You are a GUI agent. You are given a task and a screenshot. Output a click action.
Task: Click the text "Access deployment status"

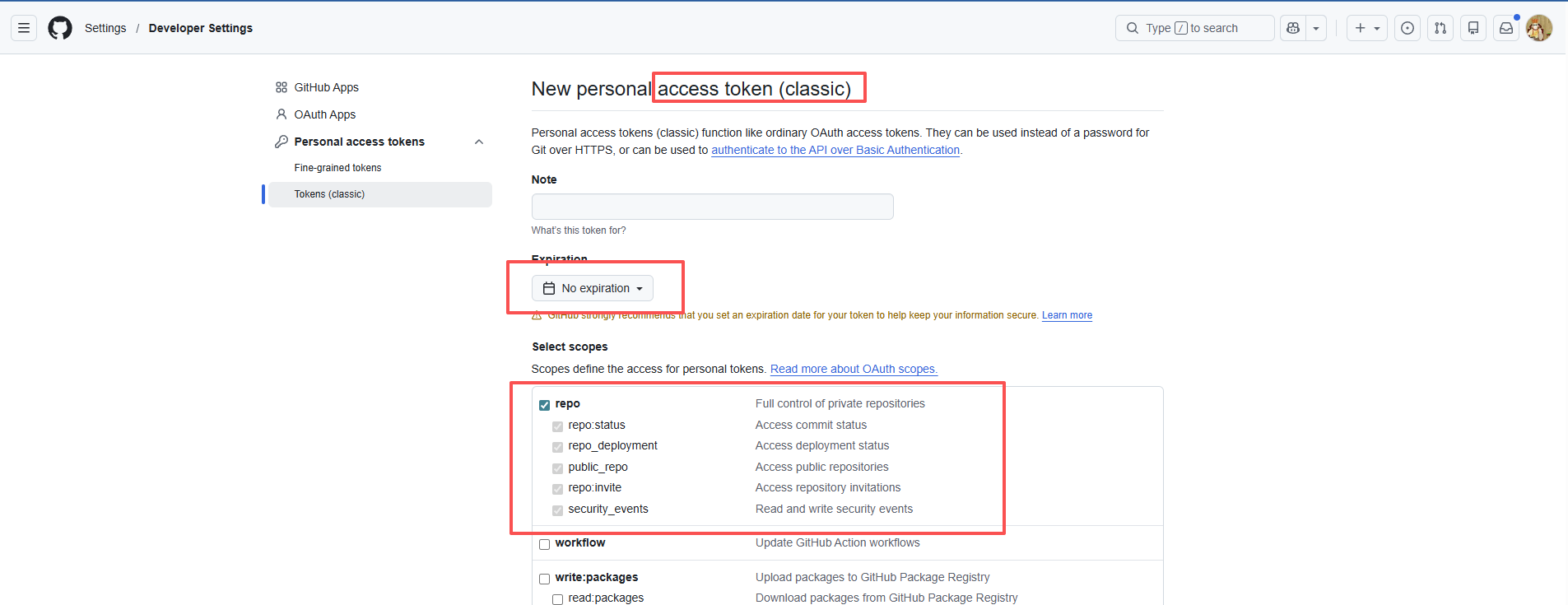pyautogui.click(x=822, y=445)
